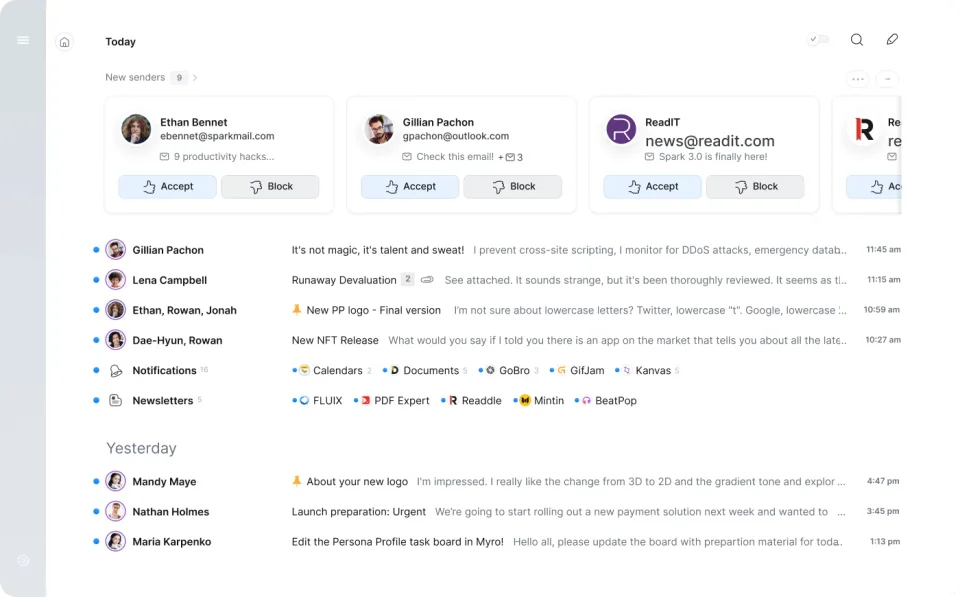
Task: Click Nathan Holmes' avatar in list
Action: coord(115,511)
